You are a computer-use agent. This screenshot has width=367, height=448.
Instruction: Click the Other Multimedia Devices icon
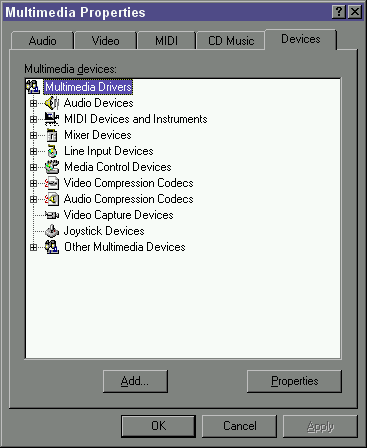[x=52, y=247]
